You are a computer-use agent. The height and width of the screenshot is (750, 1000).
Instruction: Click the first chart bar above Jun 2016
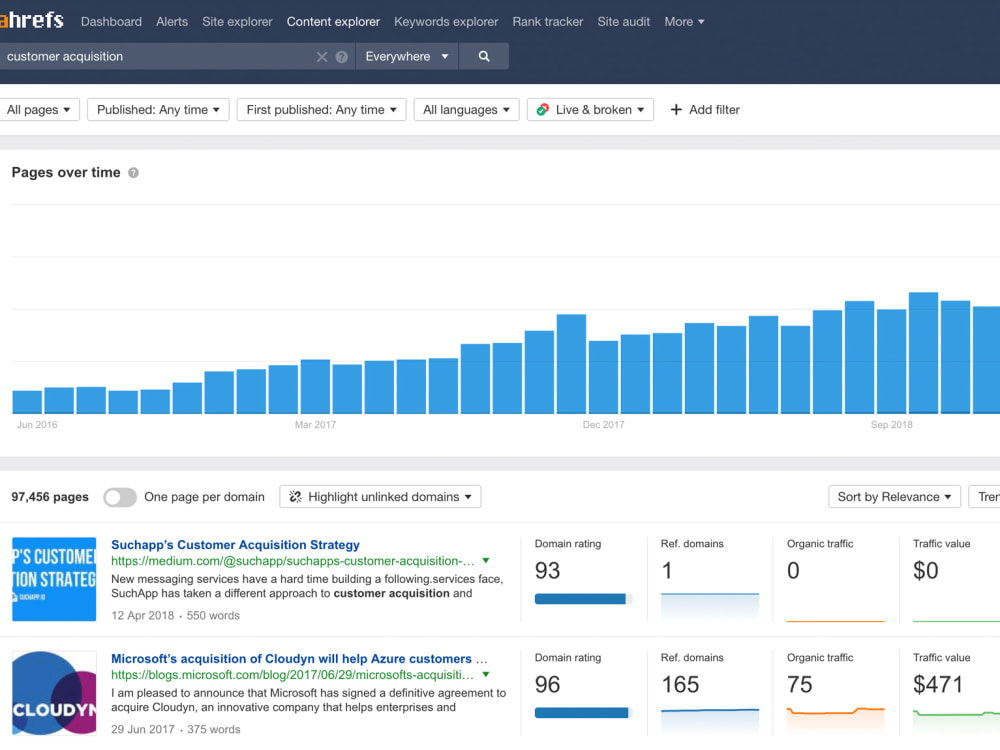pyautogui.click(x=27, y=402)
